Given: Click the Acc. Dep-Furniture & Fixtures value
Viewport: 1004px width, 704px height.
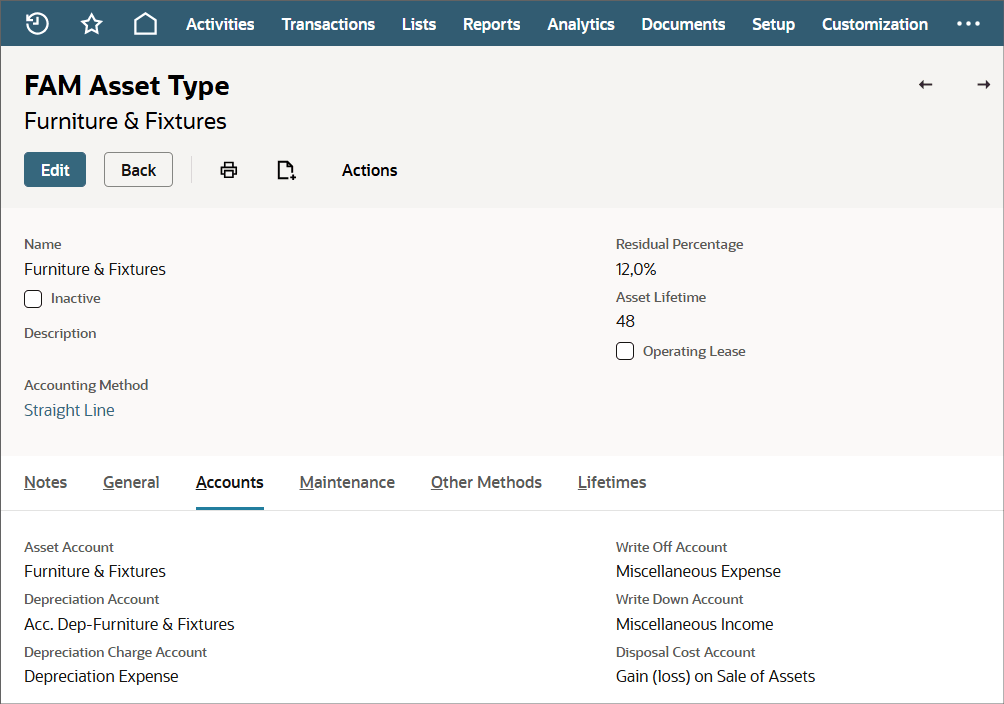Looking at the screenshot, I should [x=129, y=624].
